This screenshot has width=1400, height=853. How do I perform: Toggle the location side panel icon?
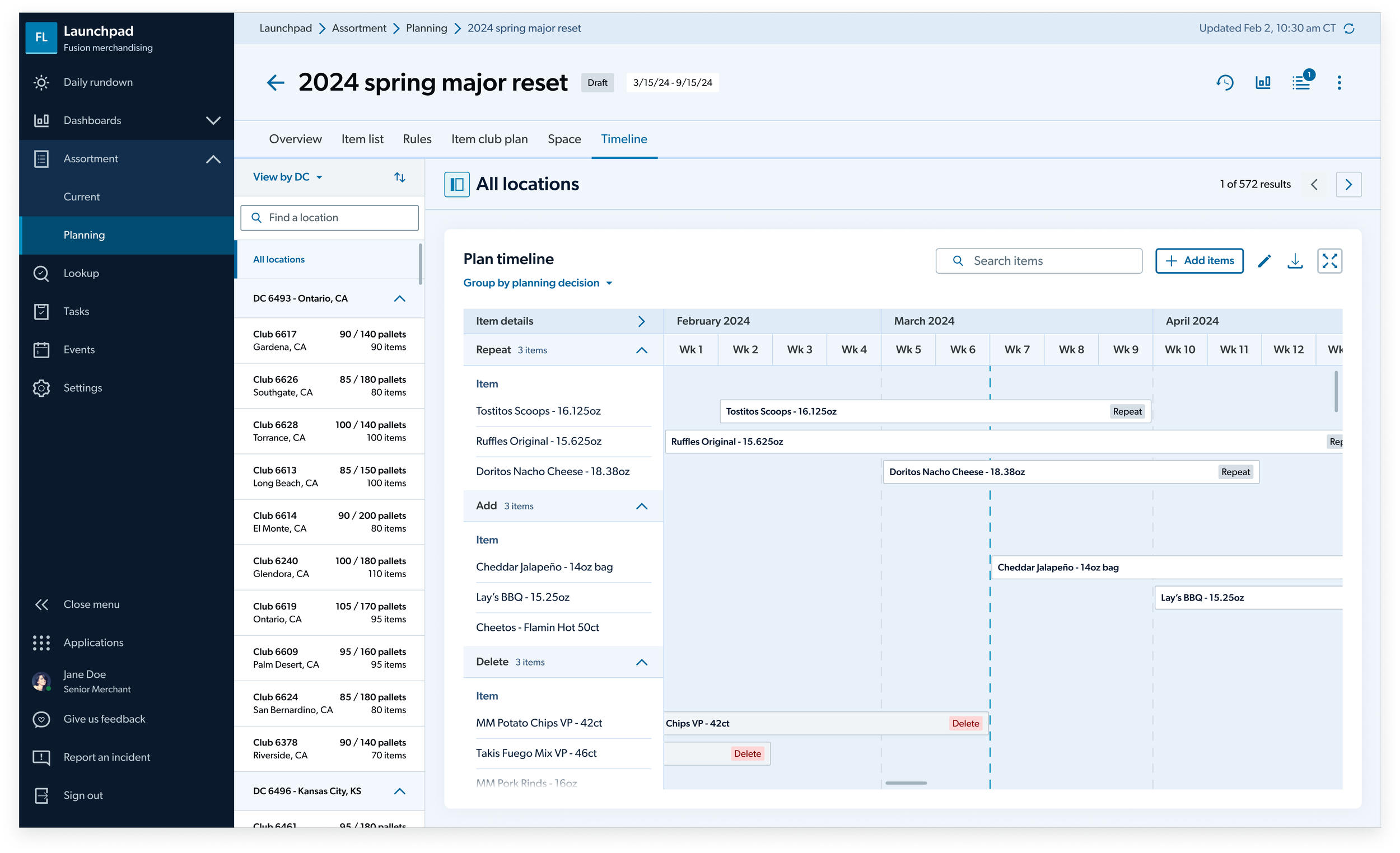[456, 184]
